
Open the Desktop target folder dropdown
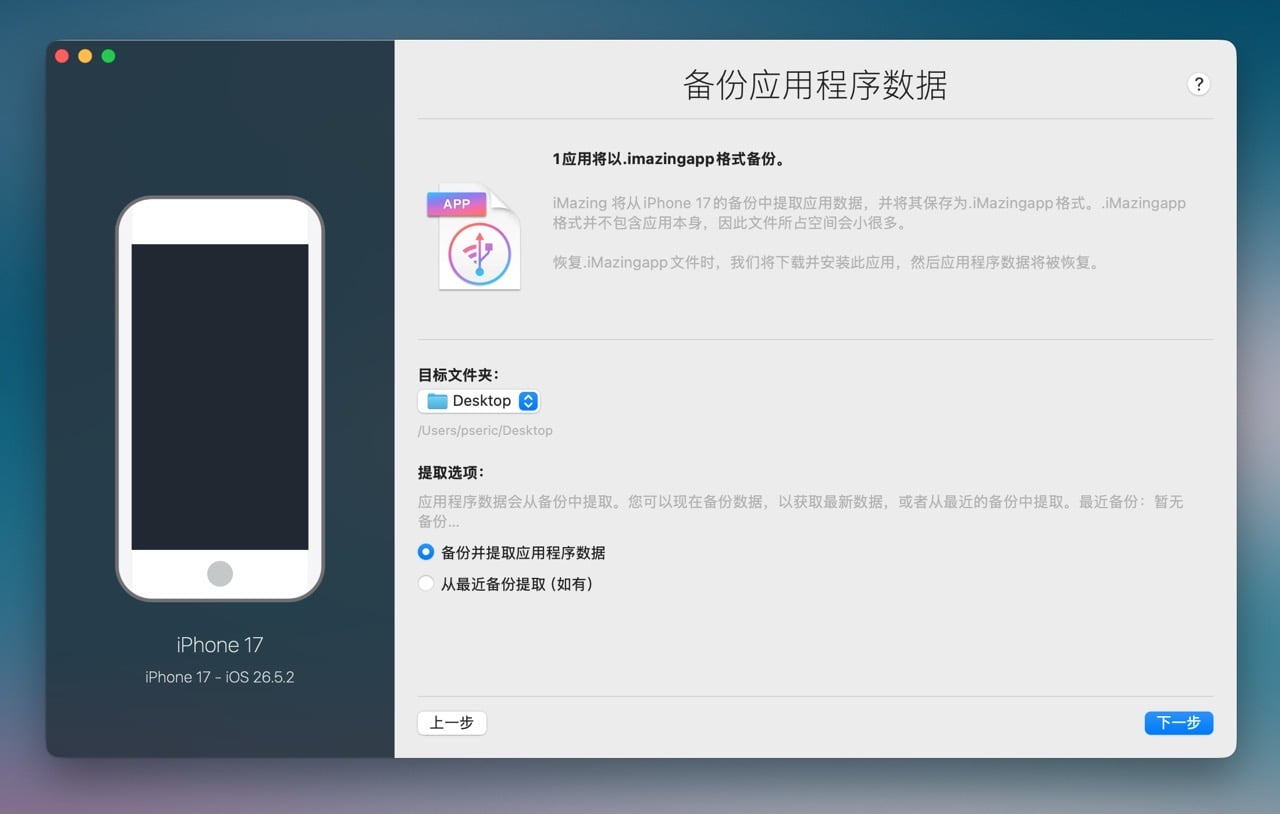point(479,401)
